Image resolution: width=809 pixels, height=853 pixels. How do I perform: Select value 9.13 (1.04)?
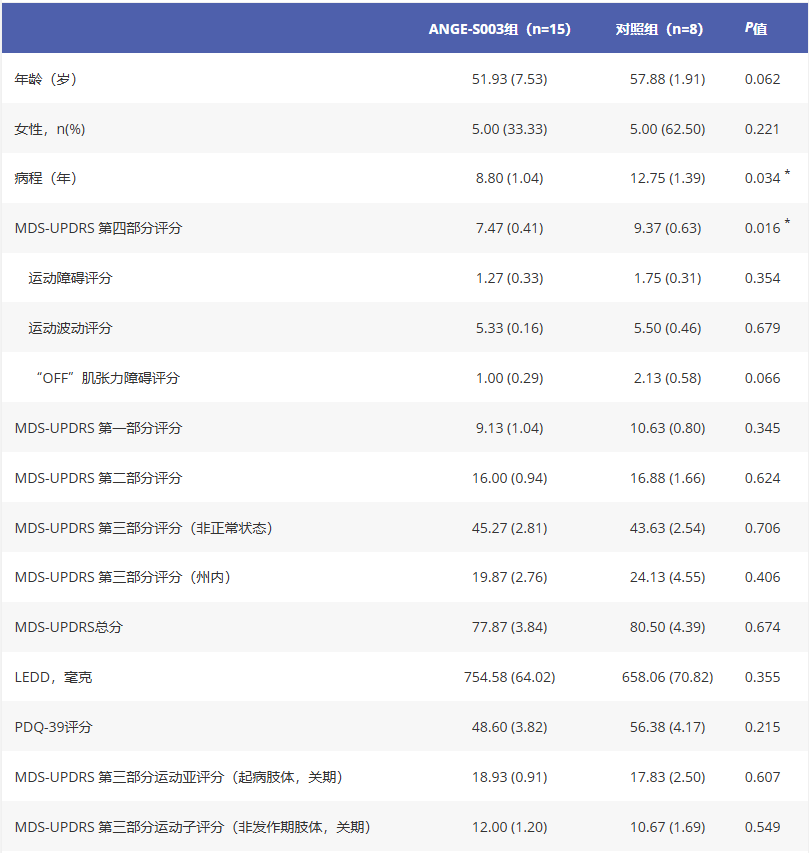tap(510, 428)
